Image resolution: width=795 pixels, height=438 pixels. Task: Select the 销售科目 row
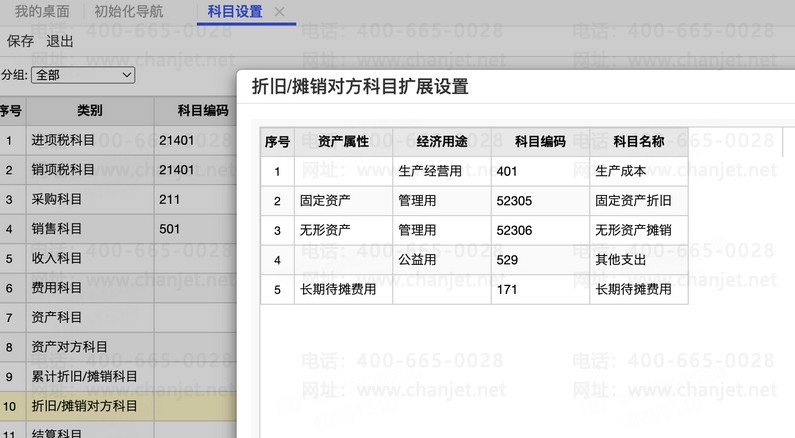[118, 229]
